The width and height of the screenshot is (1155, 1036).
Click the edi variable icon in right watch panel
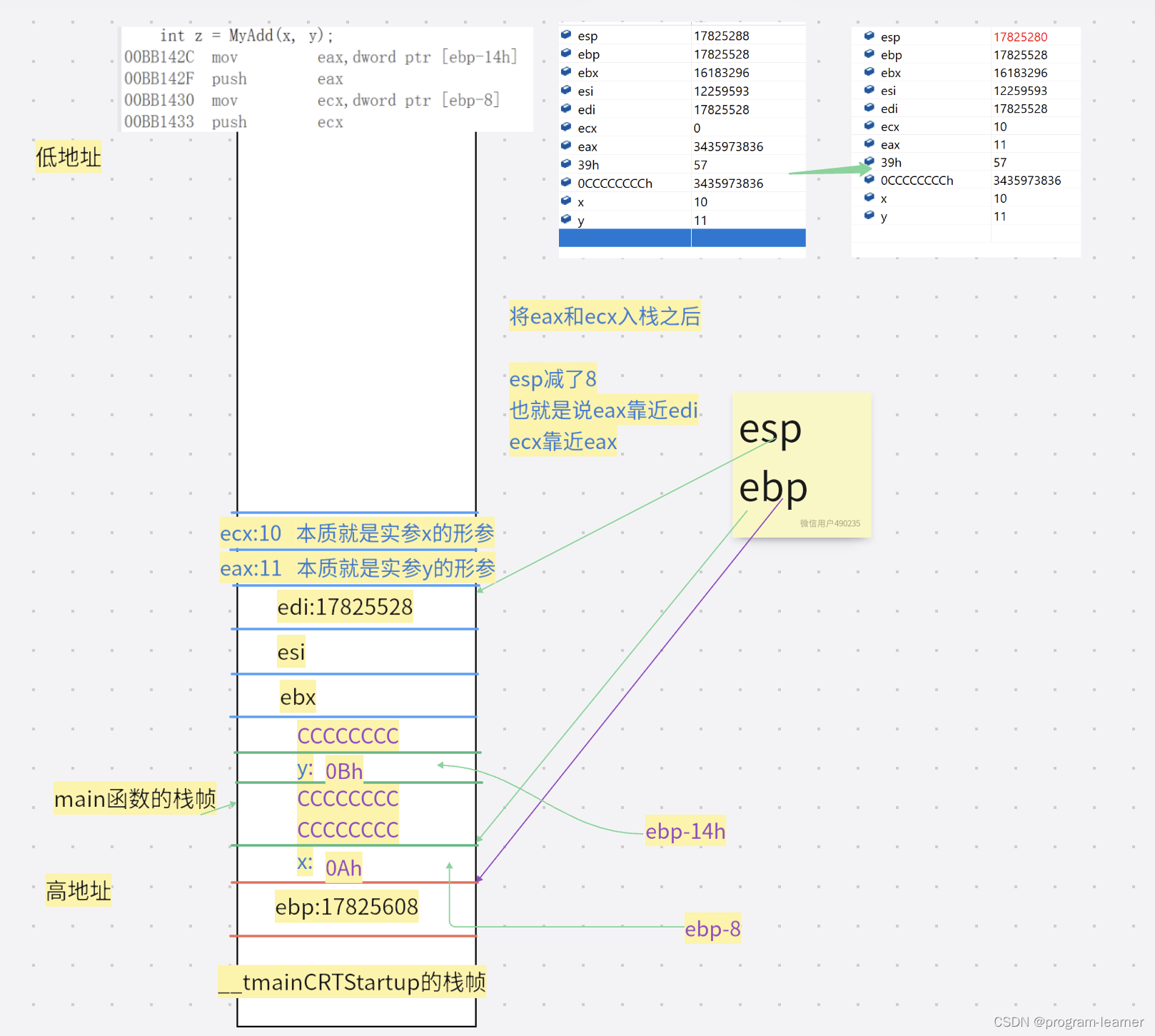pyautogui.click(x=869, y=107)
